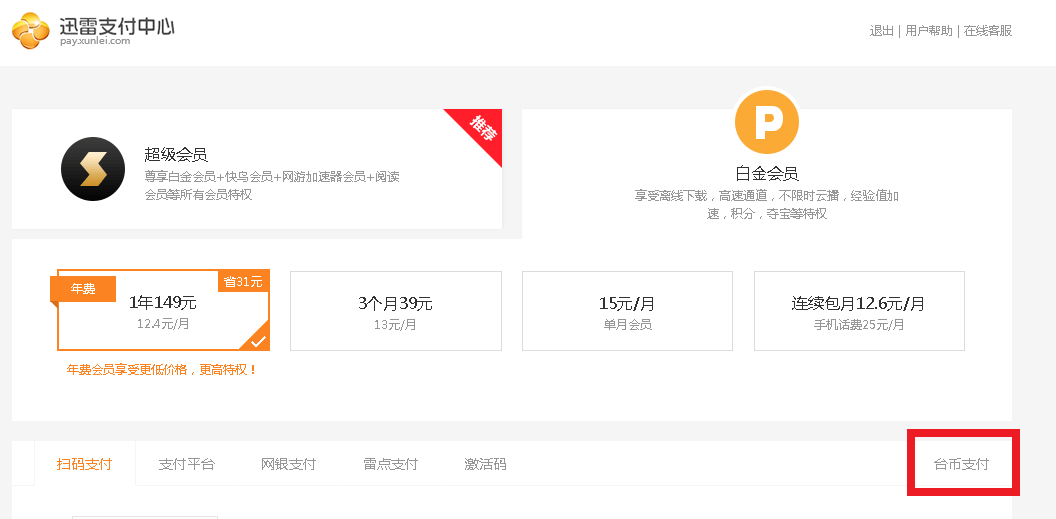Screen dimensions: 1056x519
Task: Click the 白金会员 privileges description text
Action: coord(766,205)
